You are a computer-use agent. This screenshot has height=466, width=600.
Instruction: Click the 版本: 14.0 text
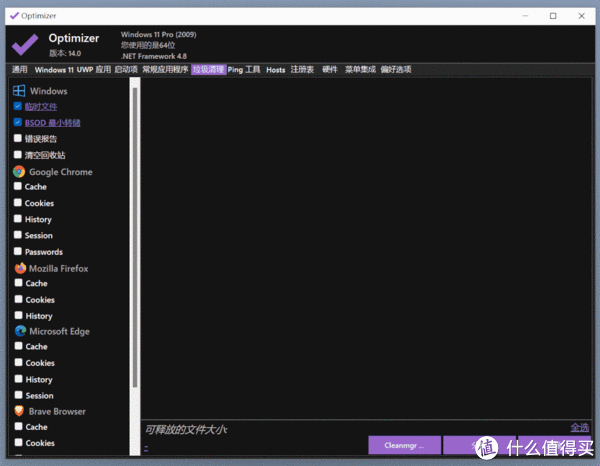pyautogui.click(x=65, y=53)
